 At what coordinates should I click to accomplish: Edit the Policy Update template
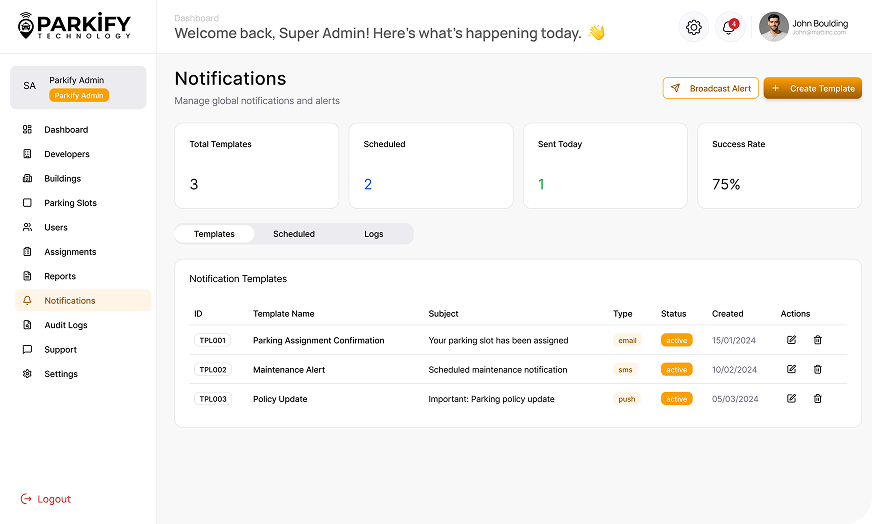(x=791, y=398)
